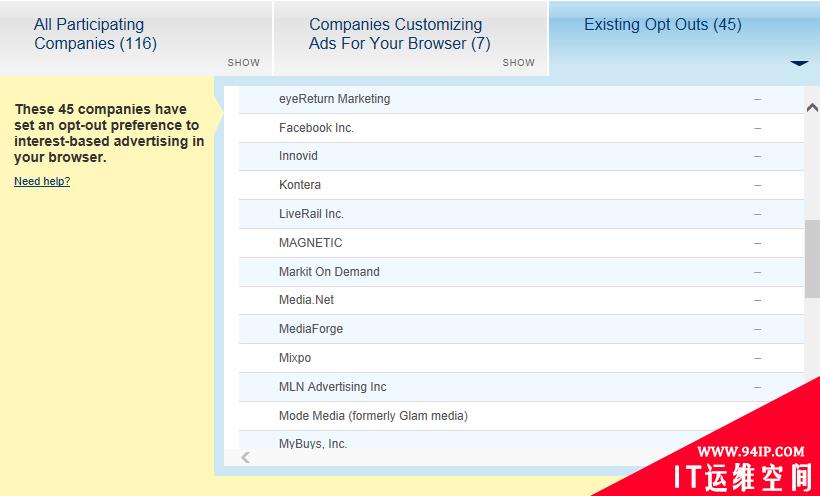Image resolution: width=820 pixels, height=496 pixels.
Task: Click SHOW under All Participating Companies
Action: [x=244, y=62]
